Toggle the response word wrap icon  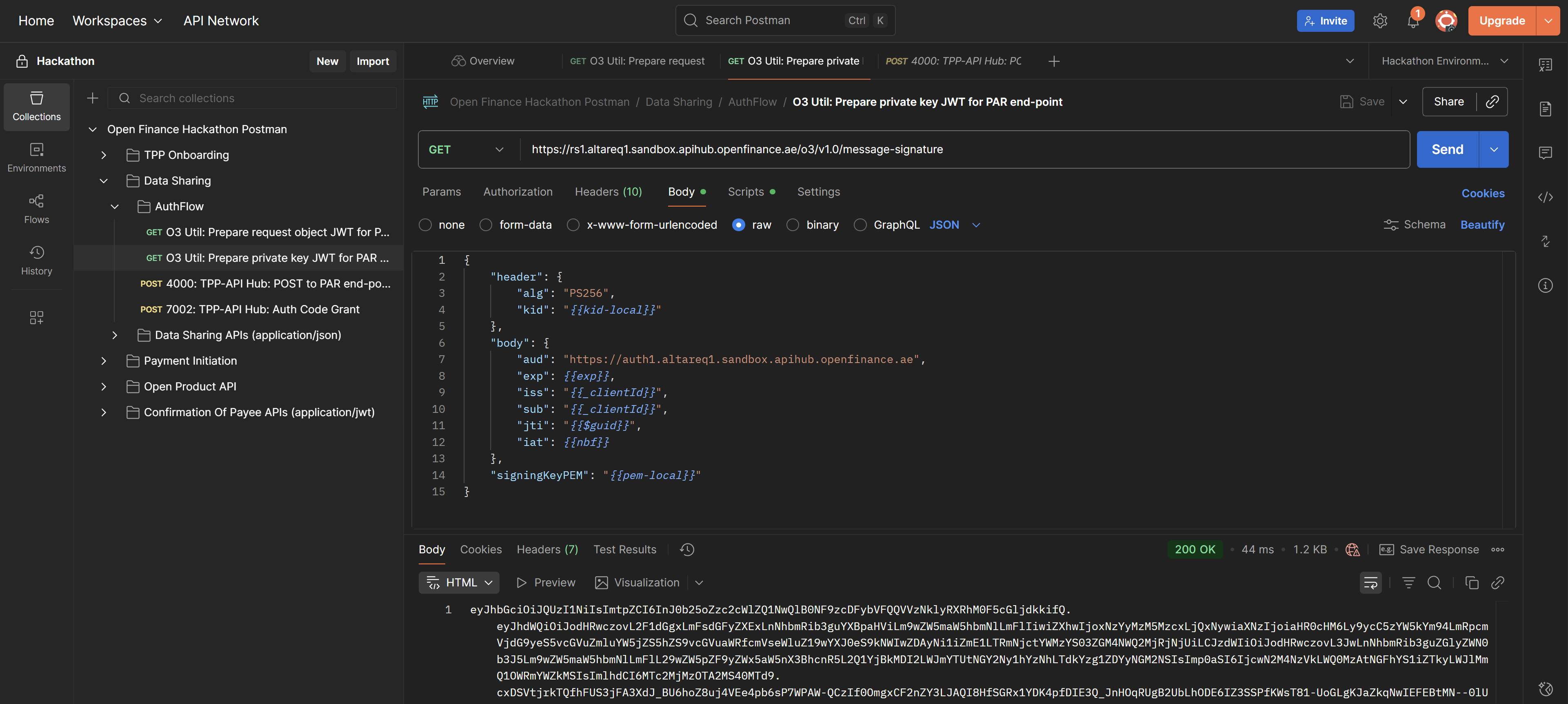point(1370,583)
